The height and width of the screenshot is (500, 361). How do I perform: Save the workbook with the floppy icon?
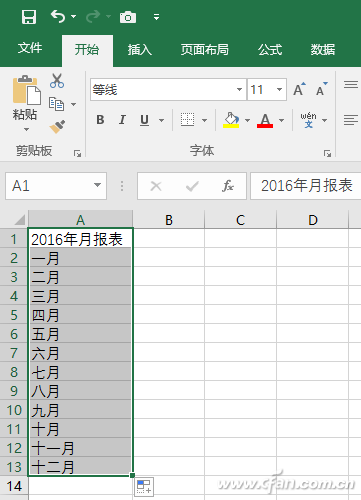29,17
